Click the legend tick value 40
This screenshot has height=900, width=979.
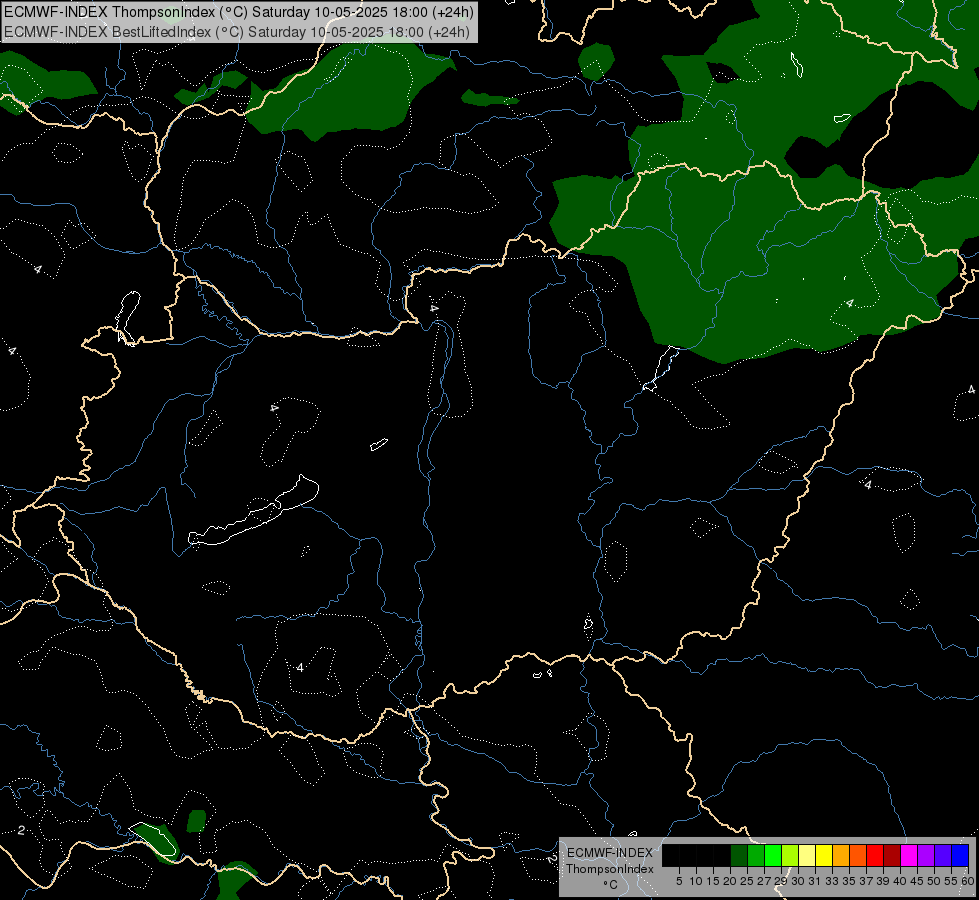[900, 881]
